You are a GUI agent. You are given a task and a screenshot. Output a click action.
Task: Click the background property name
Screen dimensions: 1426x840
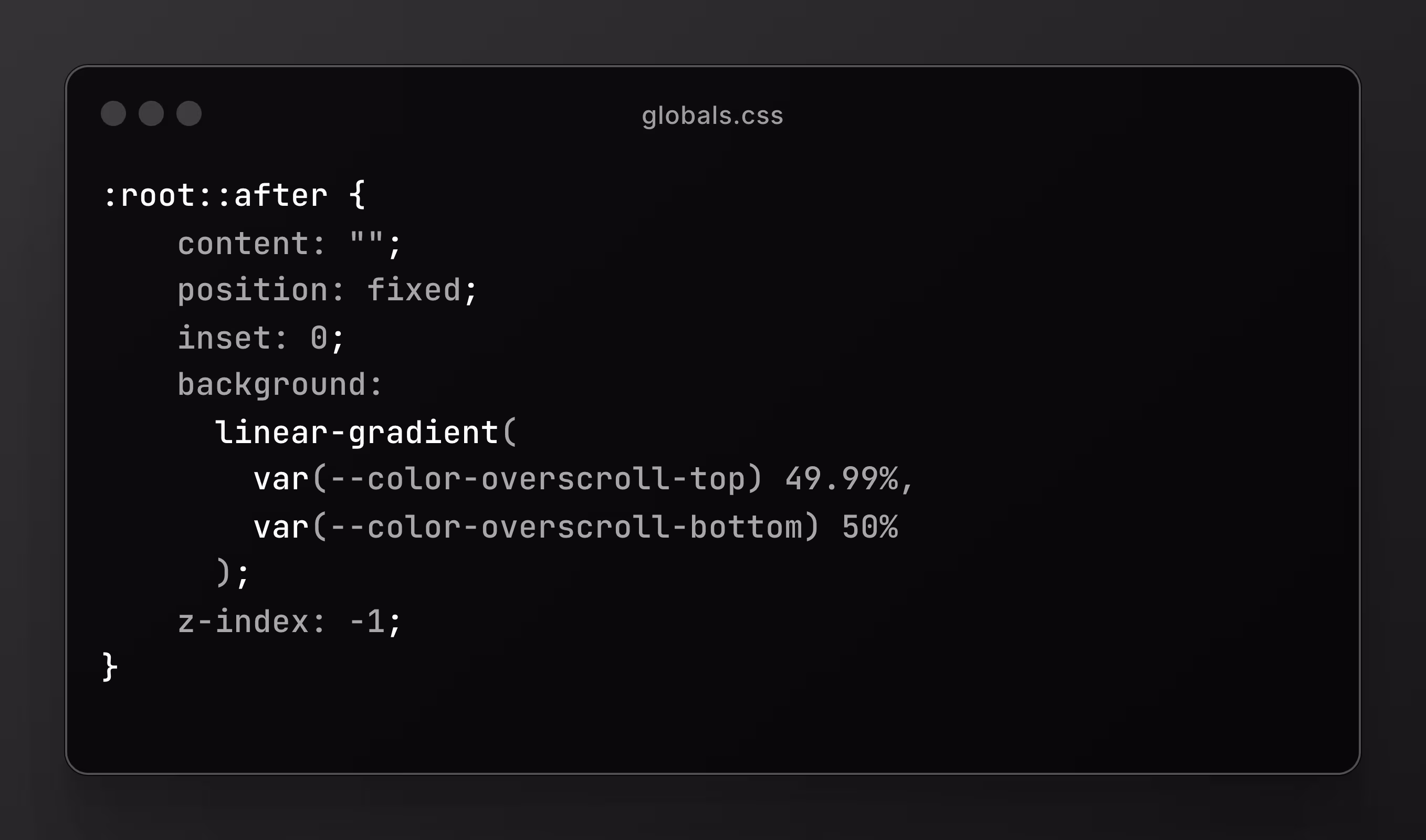(272, 385)
